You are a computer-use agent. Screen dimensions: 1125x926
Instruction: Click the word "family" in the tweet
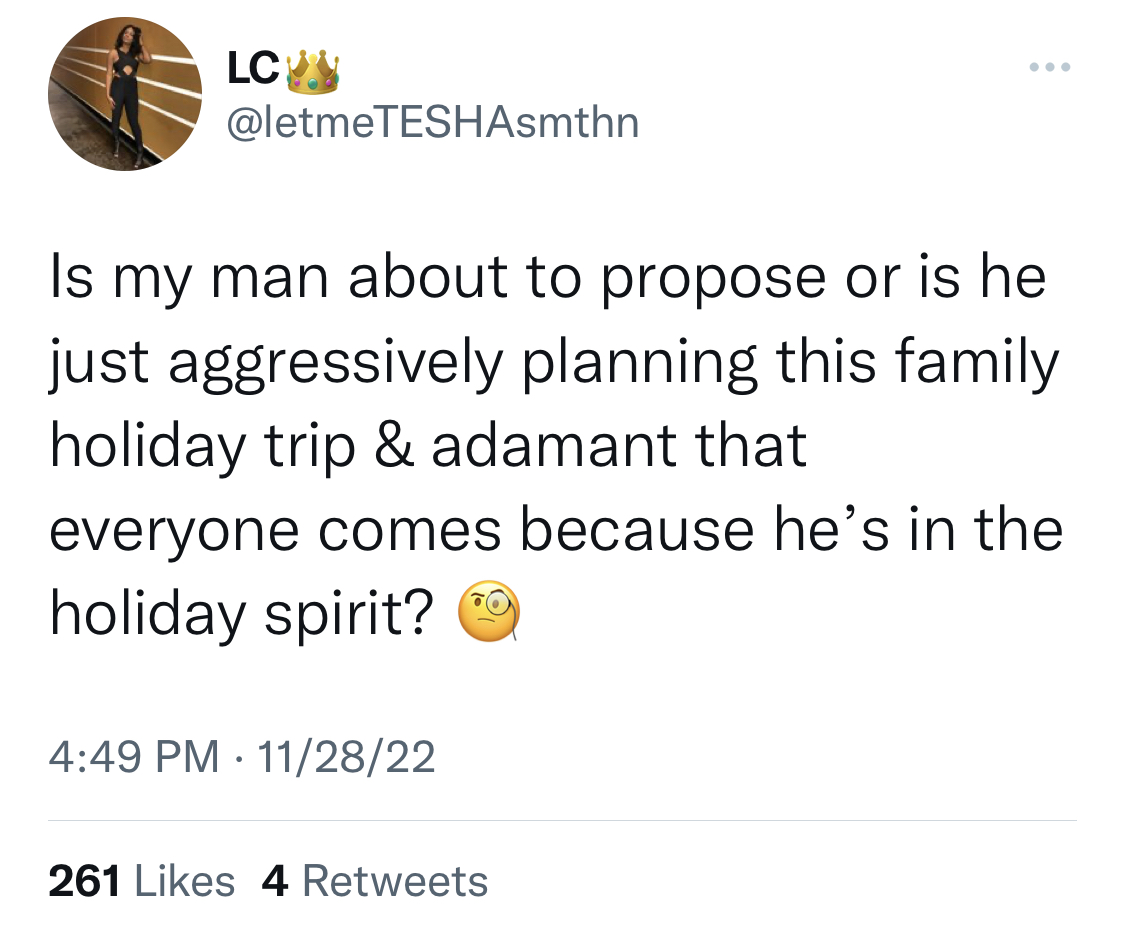tap(977, 364)
